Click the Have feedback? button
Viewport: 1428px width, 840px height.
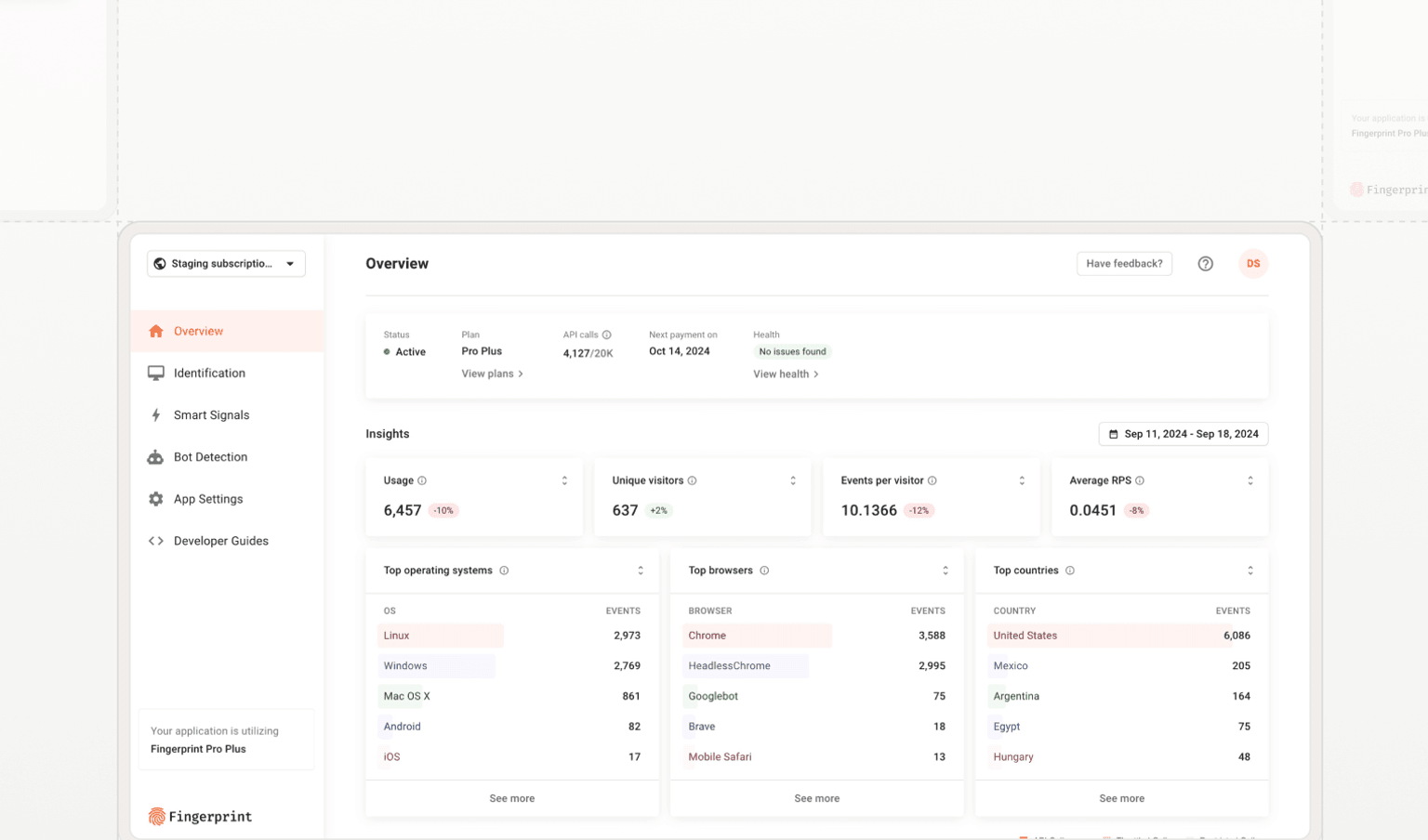pyautogui.click(x=1124, y=263)
